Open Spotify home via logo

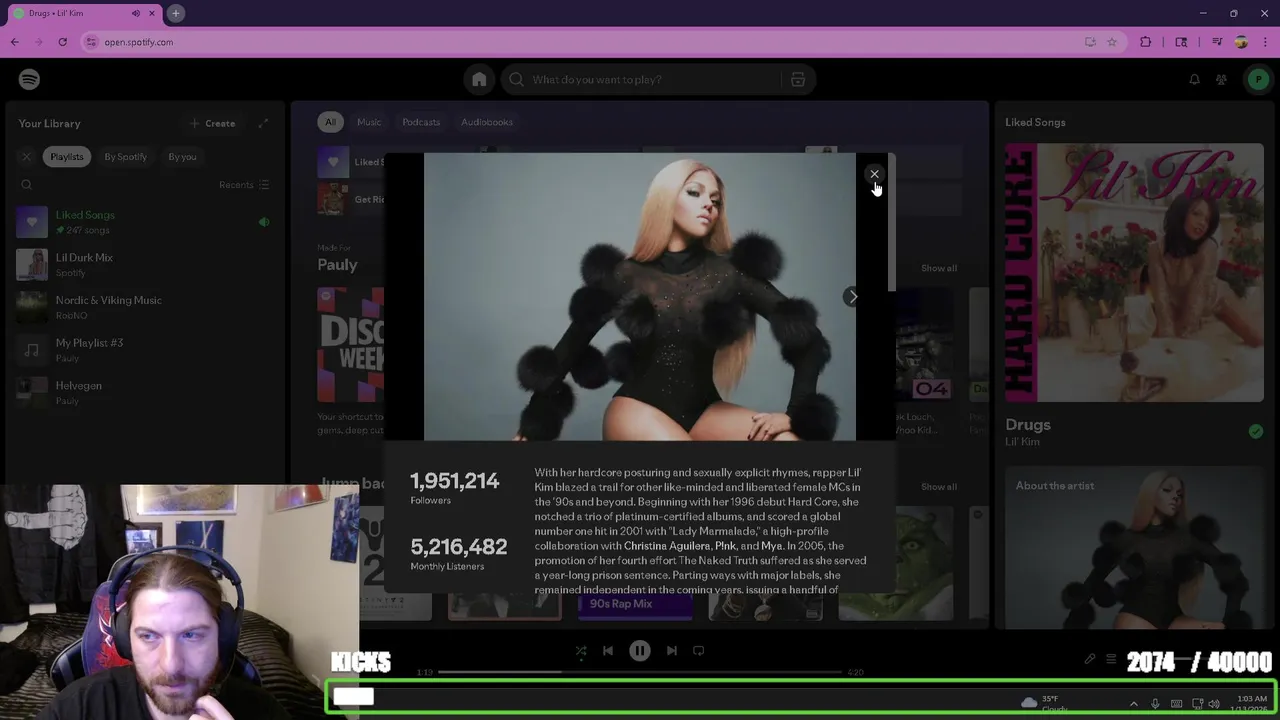point(29,79)
